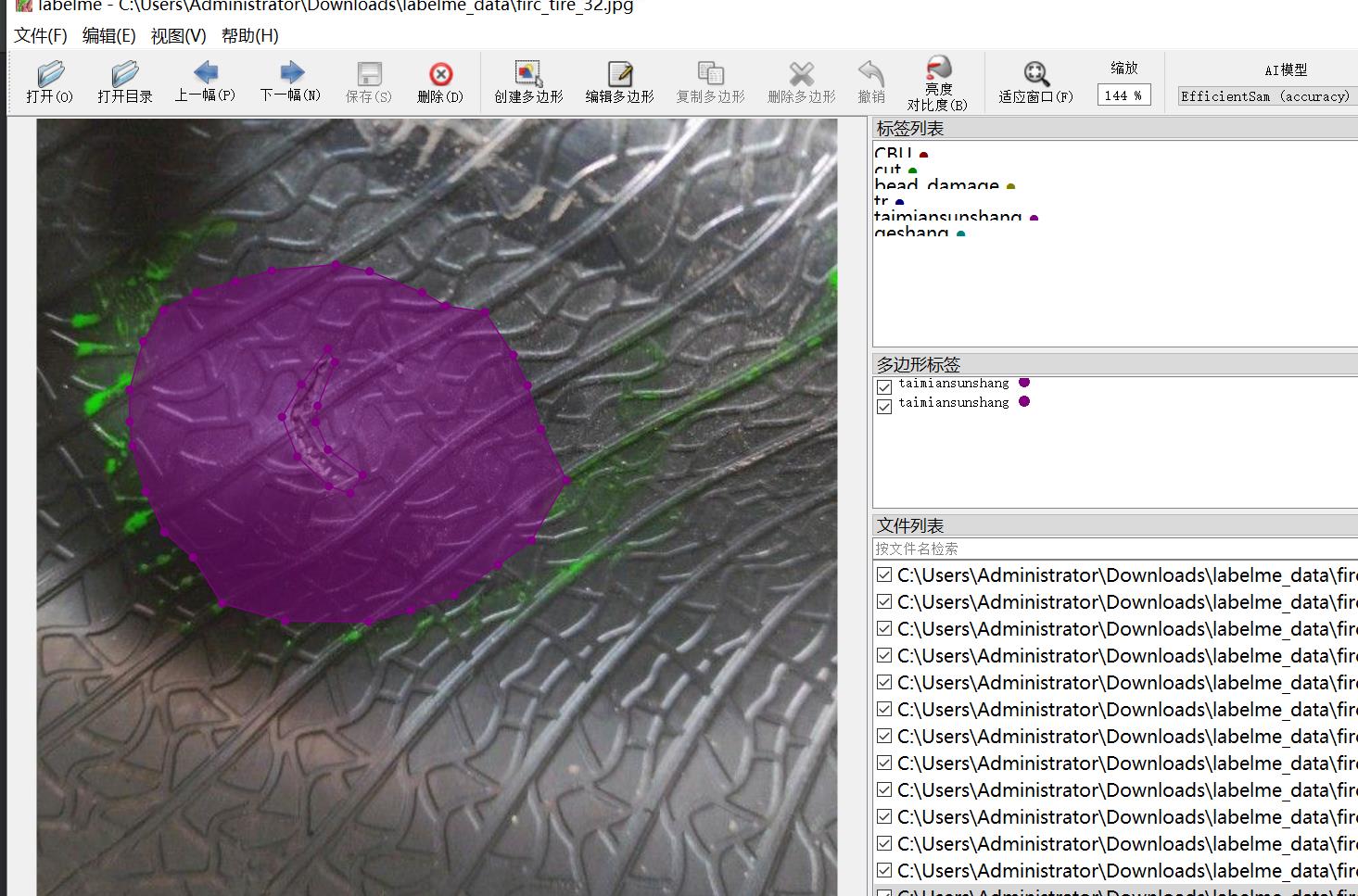The width and height of the screenshot is (1358, 896).
Task: Open the 视图(V) menu
Action: pos(178,36)
